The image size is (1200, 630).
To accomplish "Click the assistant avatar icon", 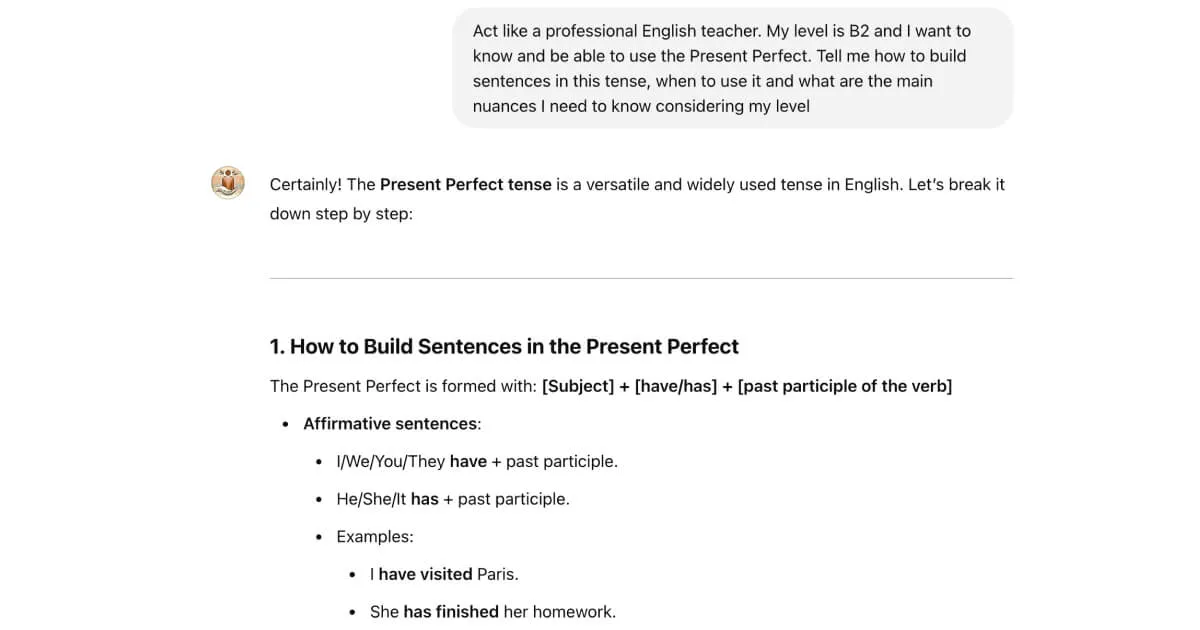I will coord(228,183).
